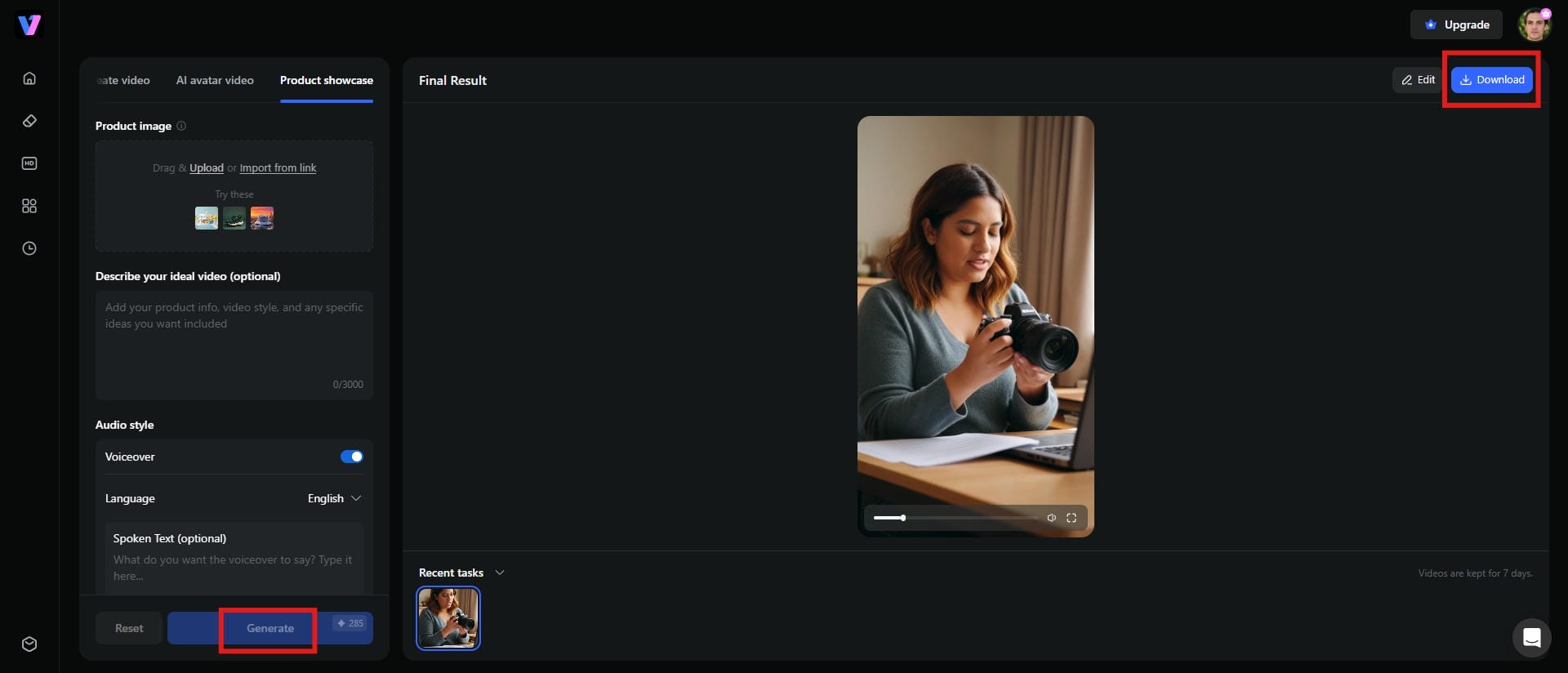Click the Upgrade button
The height and width of the screenshot is (673, 1568).
tap(1456, 25)
